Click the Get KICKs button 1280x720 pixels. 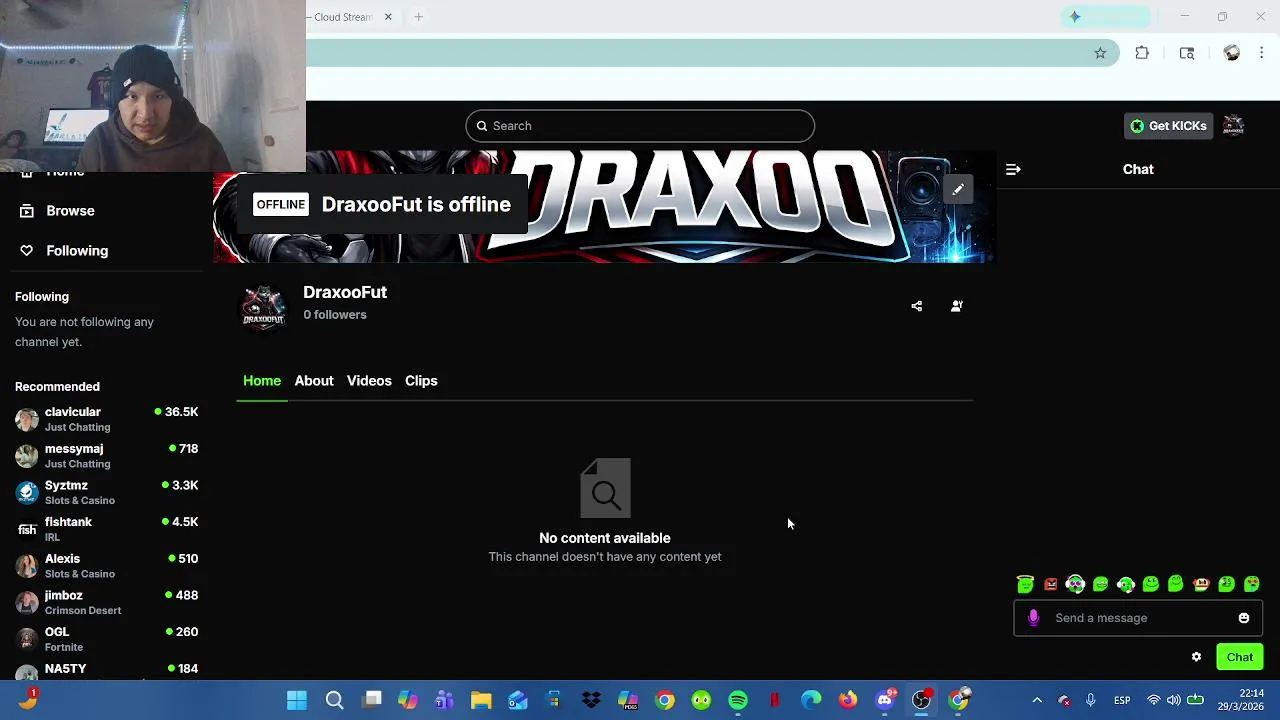coord(1168,126)
